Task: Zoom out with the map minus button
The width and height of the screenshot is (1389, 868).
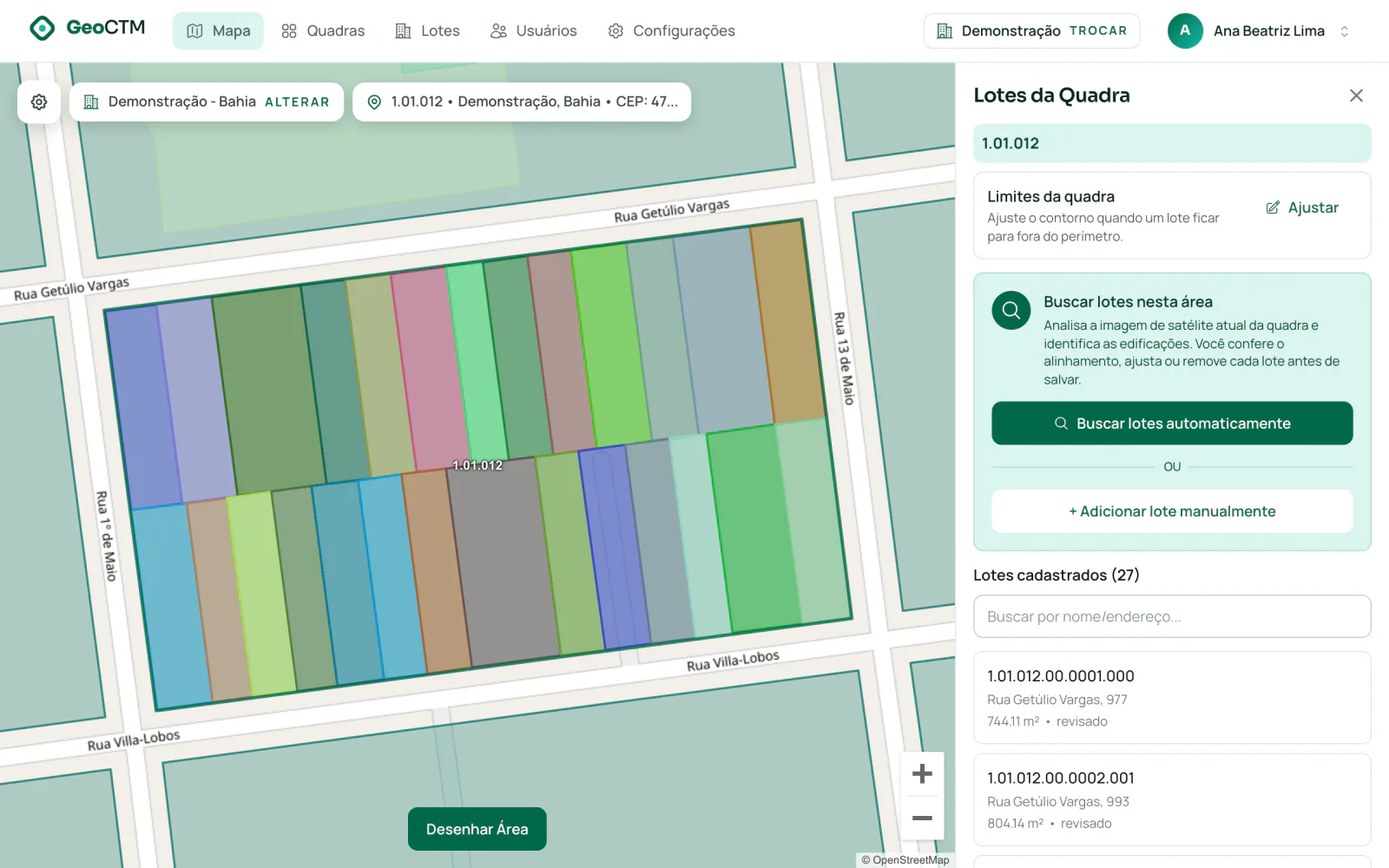Action: (x=922, y=818)
